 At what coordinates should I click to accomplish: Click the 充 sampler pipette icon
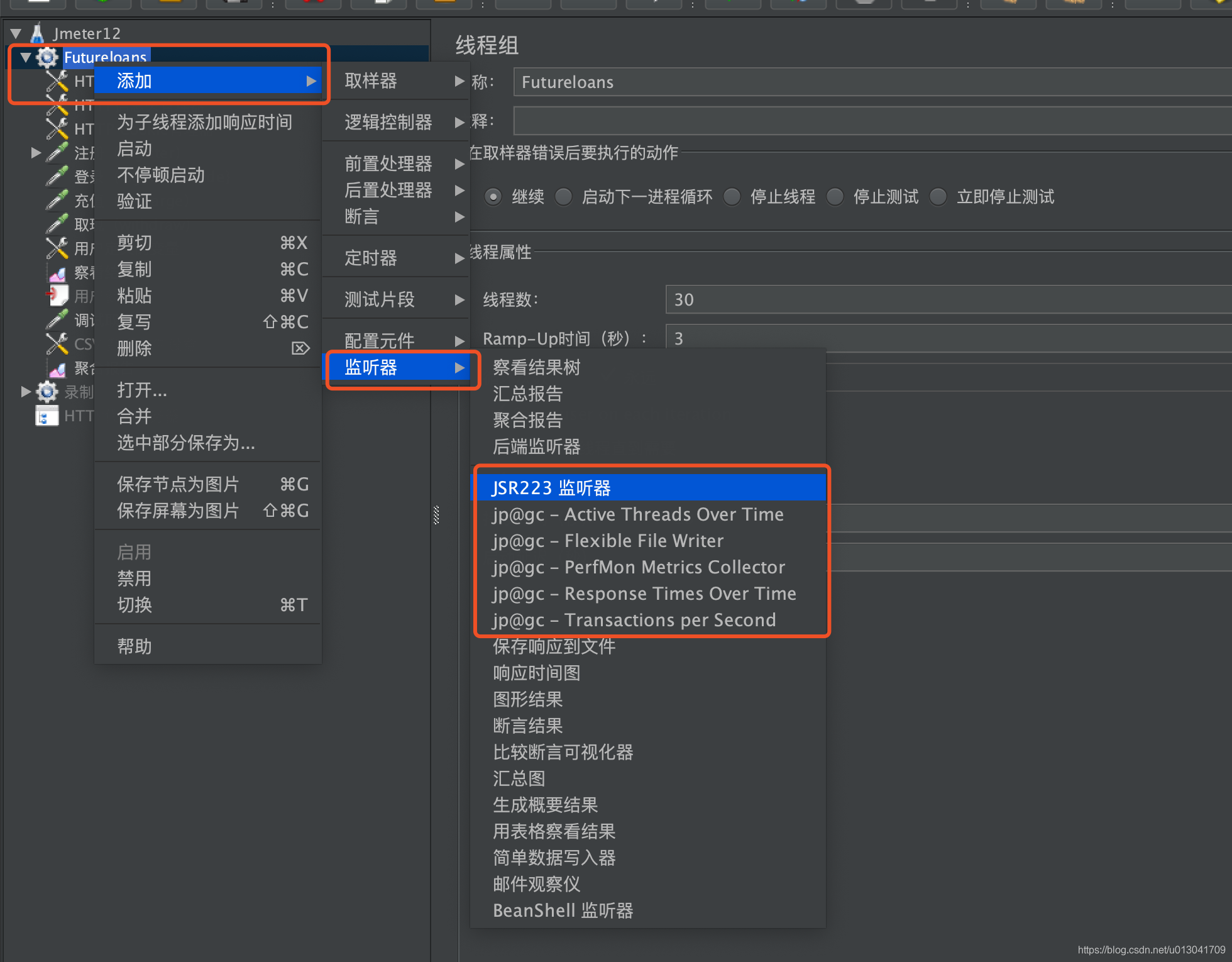tap(57, 200)
